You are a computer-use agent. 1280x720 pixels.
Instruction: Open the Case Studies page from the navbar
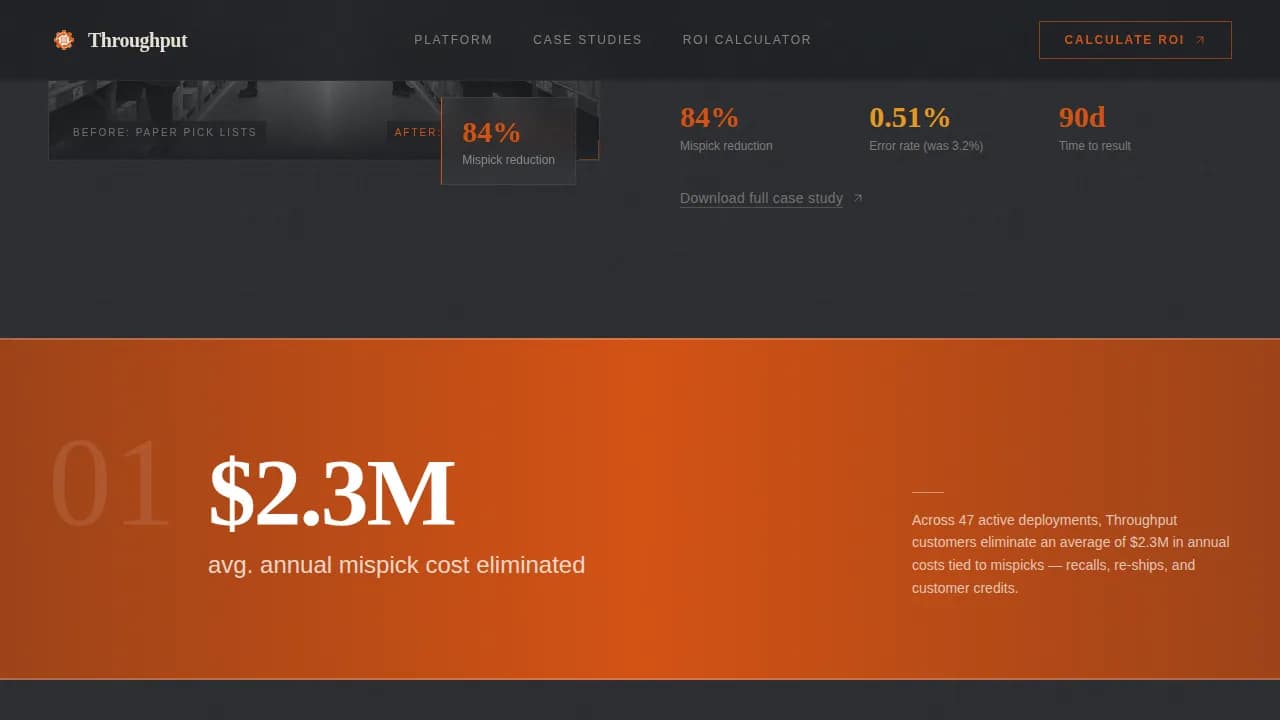588,40
